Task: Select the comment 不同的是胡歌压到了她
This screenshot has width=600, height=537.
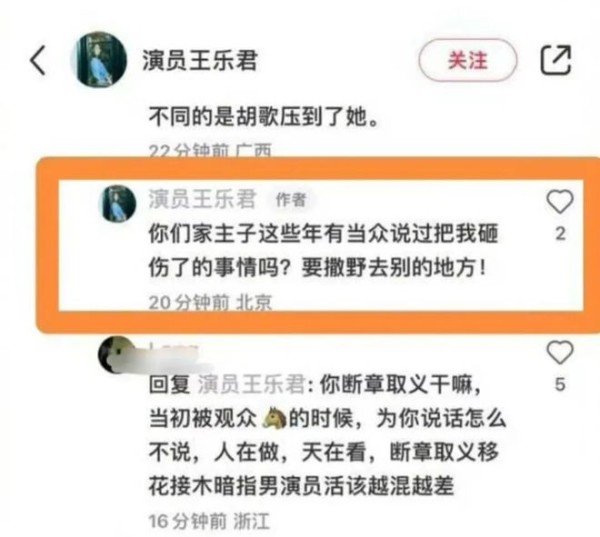Action: pos(264,116)
